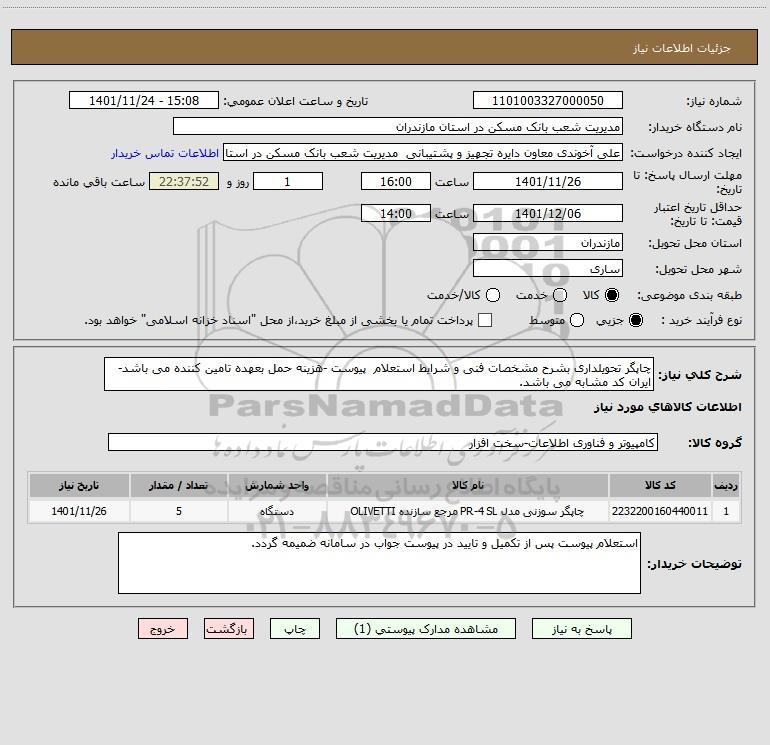The width and height of the screenshot is (770, 745).
Task: Click the اطلاعات کالاهای مورد نیاز section heading
Action: click(668, 407)
